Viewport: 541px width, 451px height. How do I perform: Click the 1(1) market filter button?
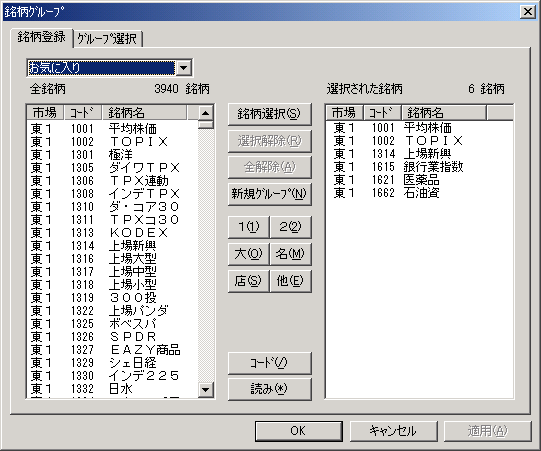pyautogui.click(x=248, y=227)
